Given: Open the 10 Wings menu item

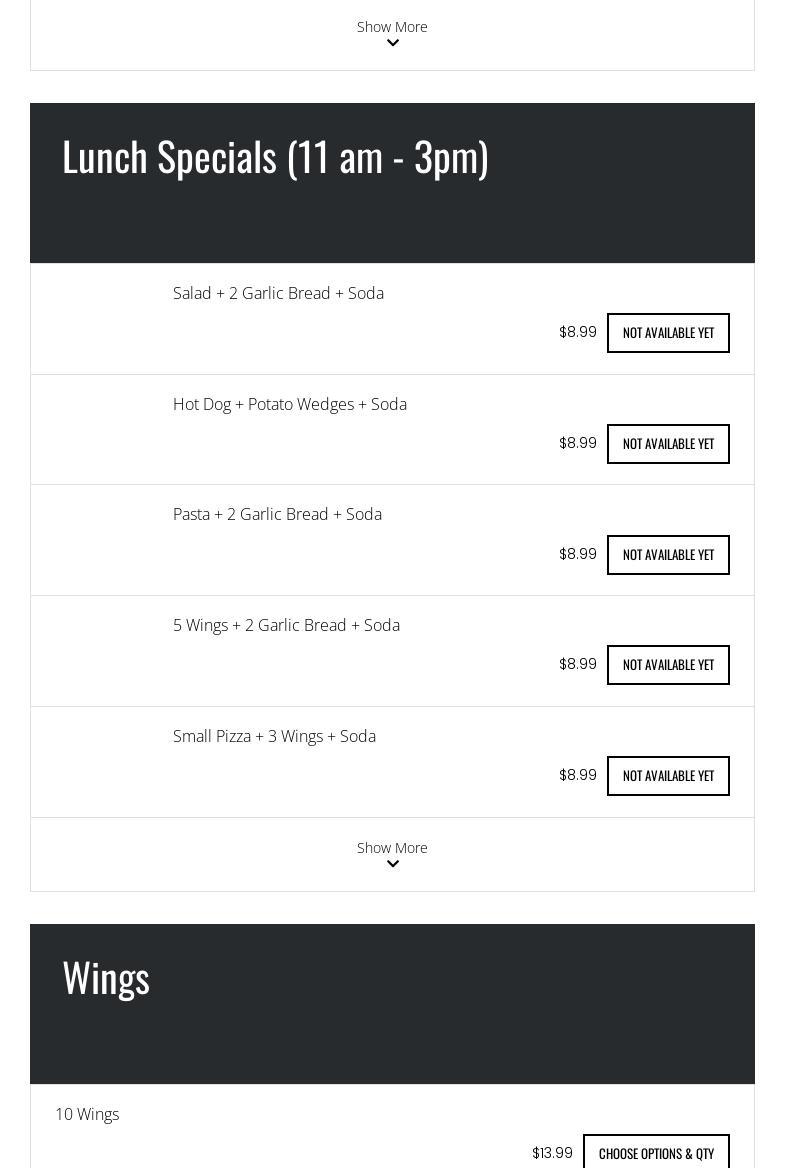Looking at the screenshot, I should click(87, 1114).
